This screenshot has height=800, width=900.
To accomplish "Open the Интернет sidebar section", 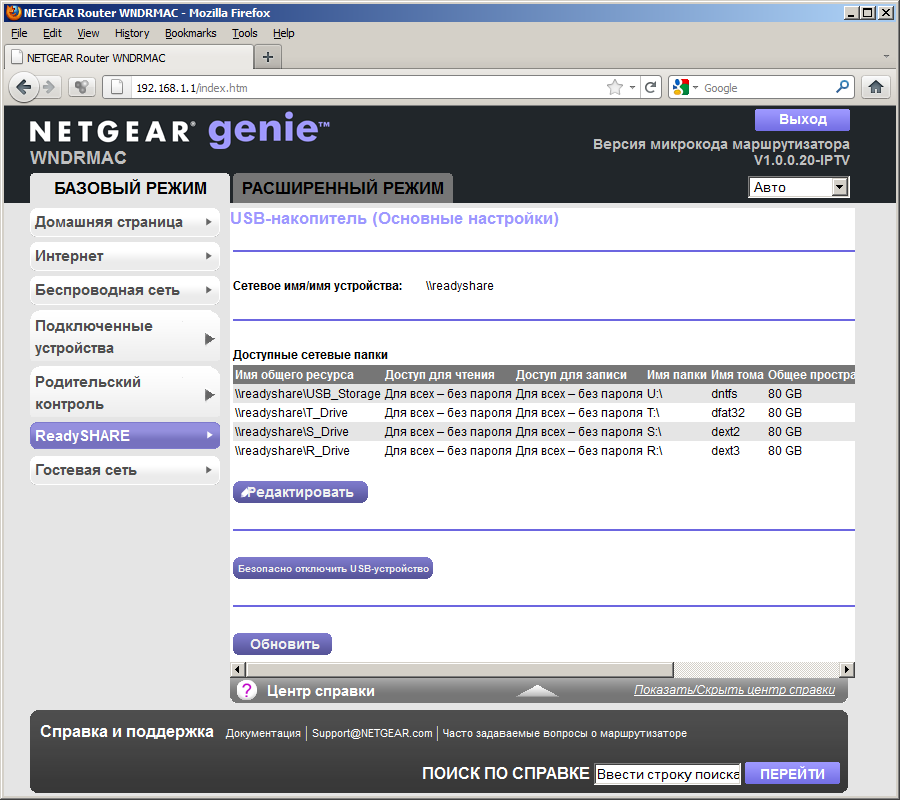I will (x=125, y=256).
